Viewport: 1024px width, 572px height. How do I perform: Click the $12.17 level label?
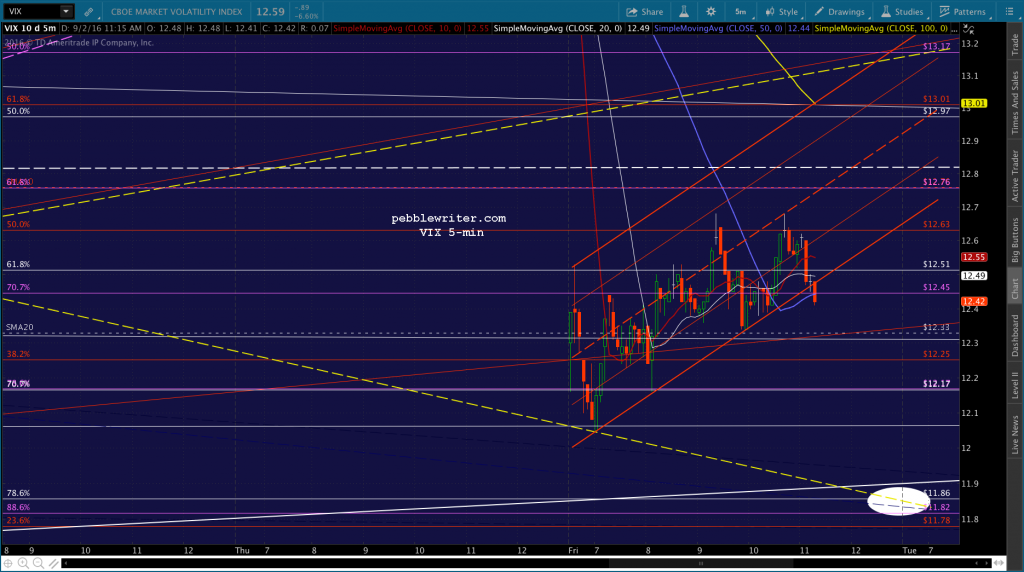936,384
